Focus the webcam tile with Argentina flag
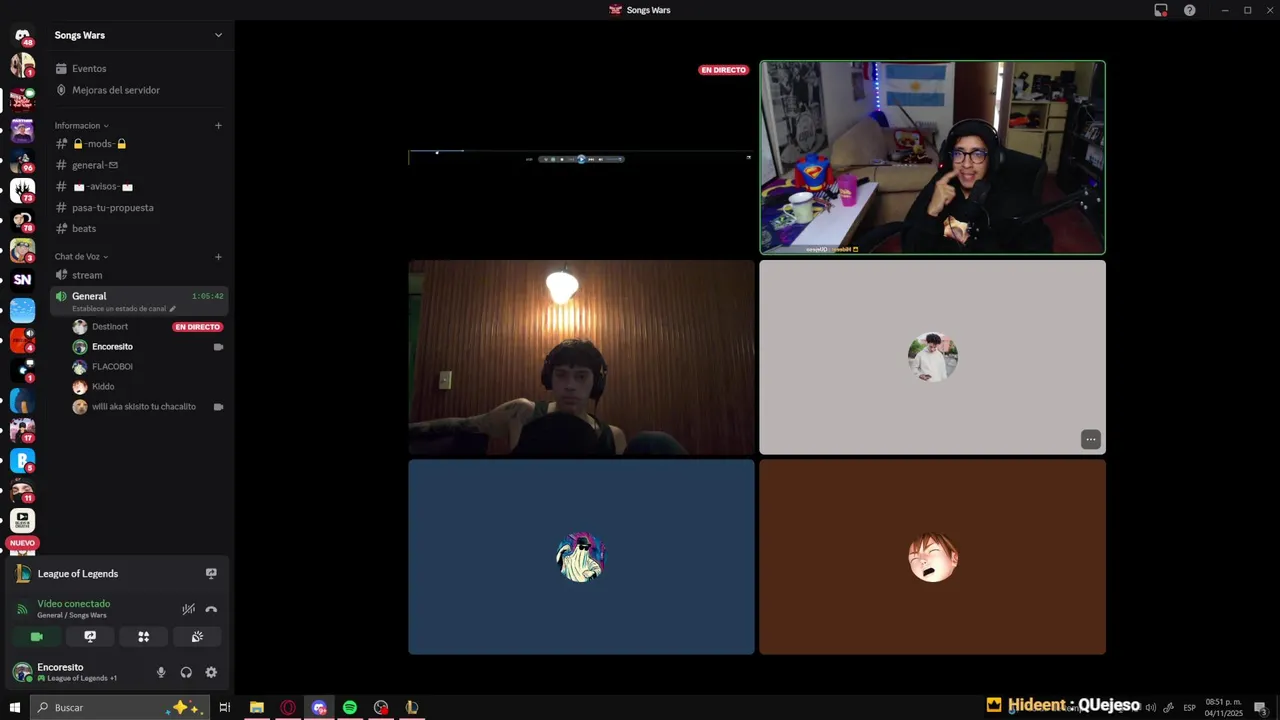 click(932, 158)
